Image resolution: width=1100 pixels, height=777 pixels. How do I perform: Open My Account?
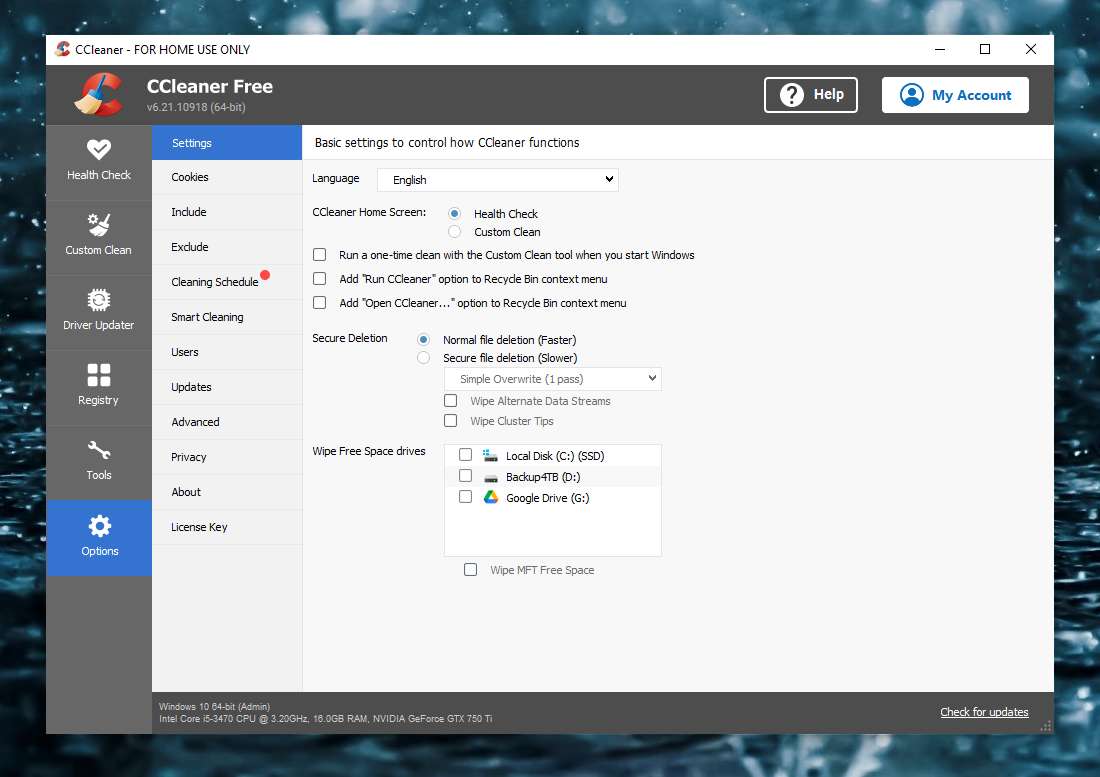click(955, 95)
